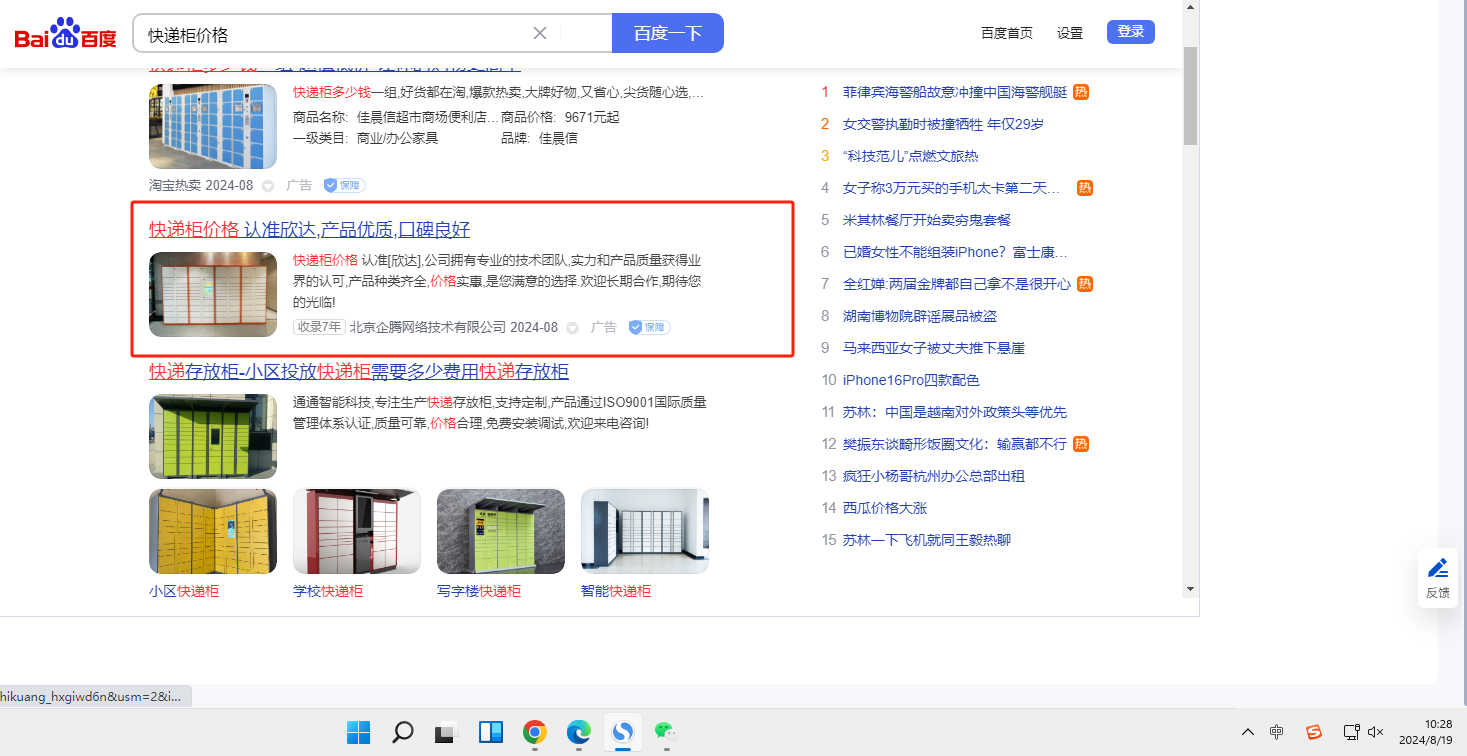
Task: Open the red 学校快递柜 thumbnail image
Action: (x=357, y=531)
